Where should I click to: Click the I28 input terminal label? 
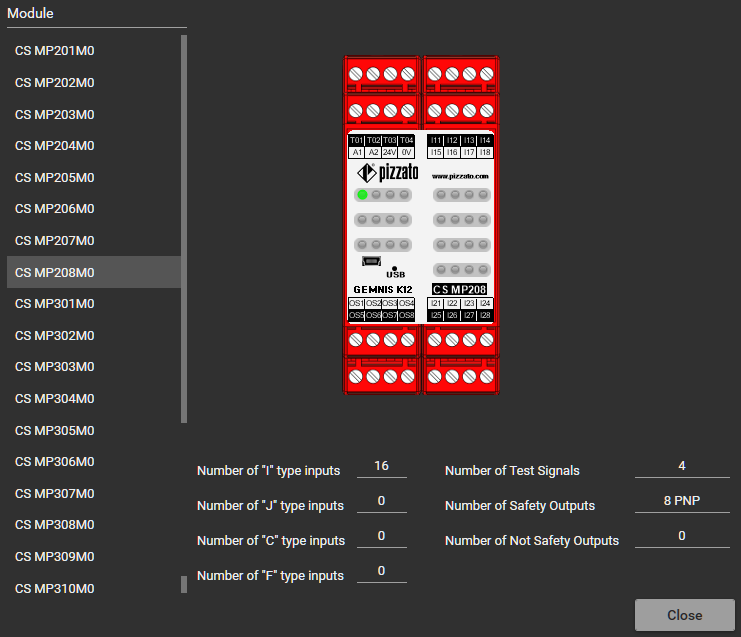485,315
